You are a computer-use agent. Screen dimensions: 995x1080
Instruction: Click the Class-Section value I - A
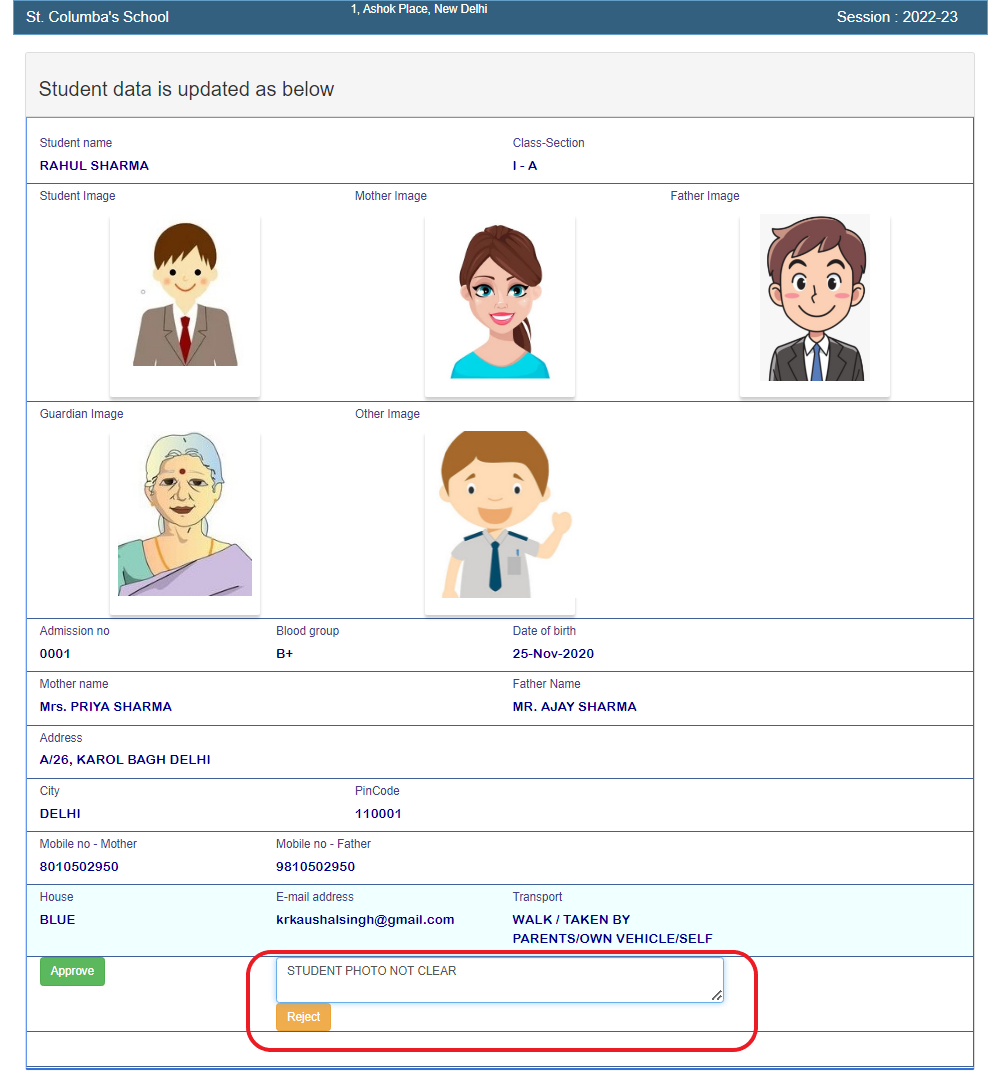(x=525, y=166)
